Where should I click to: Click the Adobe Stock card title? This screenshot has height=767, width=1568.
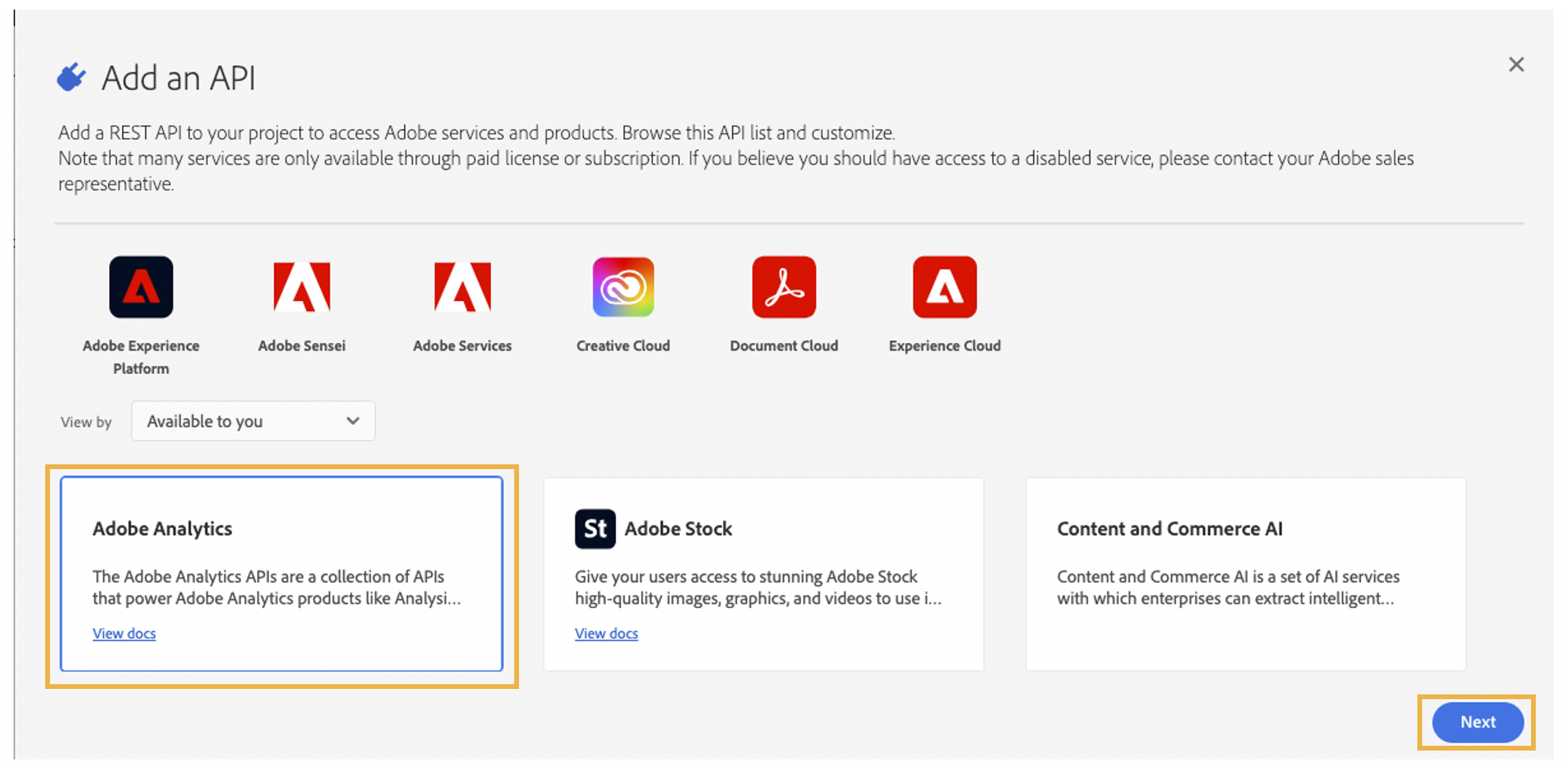[x=679, y=529]
